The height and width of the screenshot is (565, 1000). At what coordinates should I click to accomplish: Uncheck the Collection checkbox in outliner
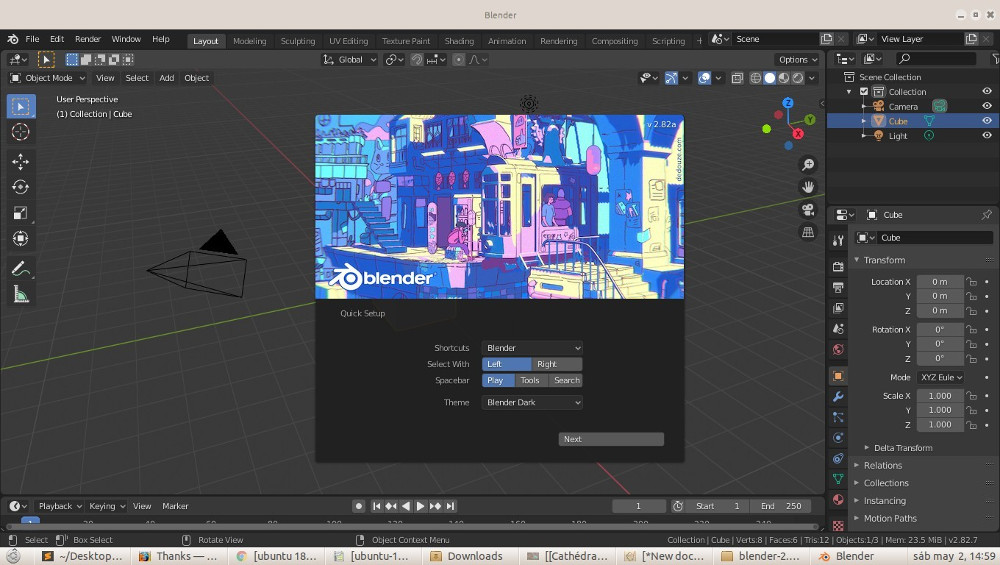coord(864,91)
